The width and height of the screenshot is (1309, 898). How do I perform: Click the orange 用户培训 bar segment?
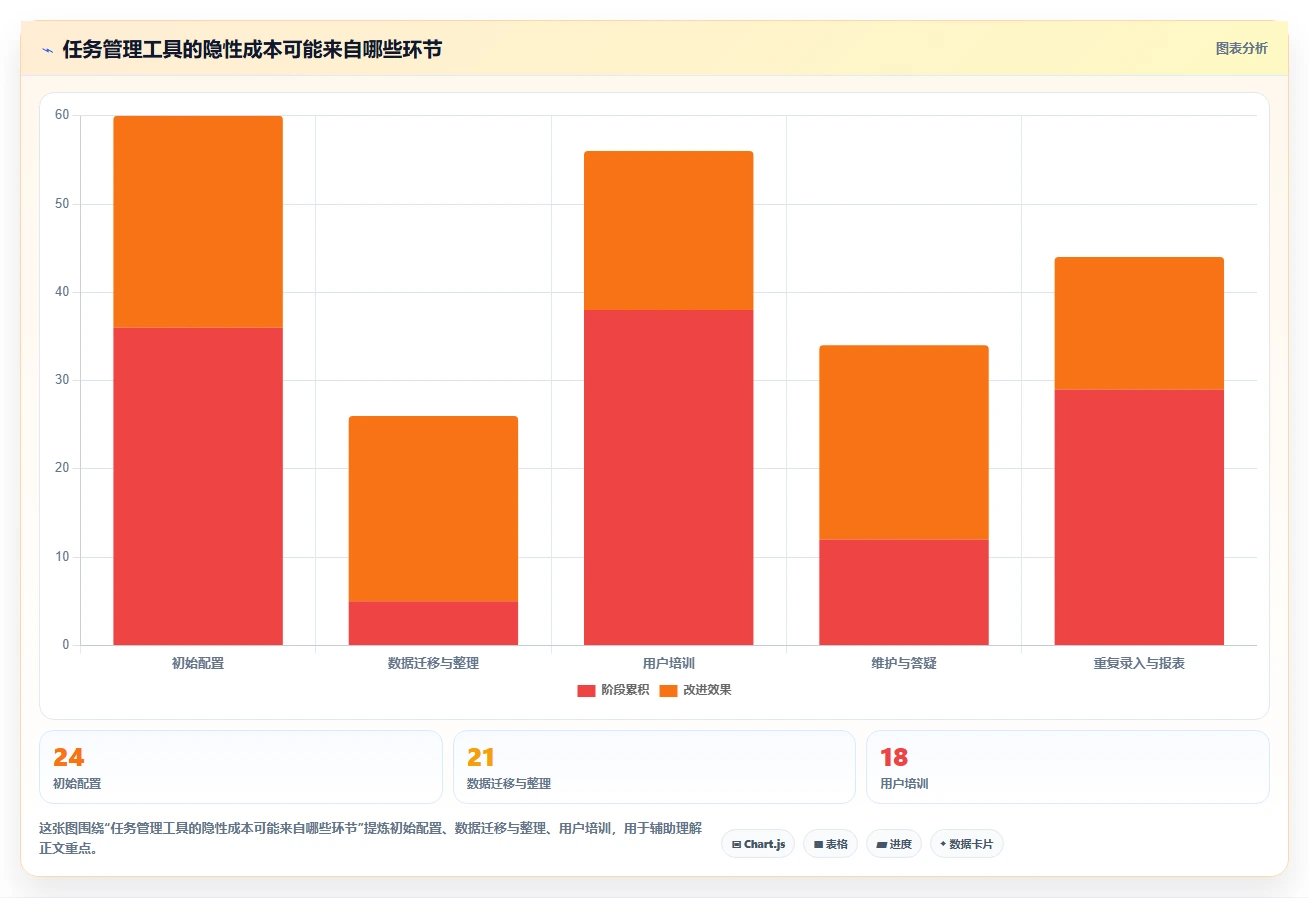point(668,230)
